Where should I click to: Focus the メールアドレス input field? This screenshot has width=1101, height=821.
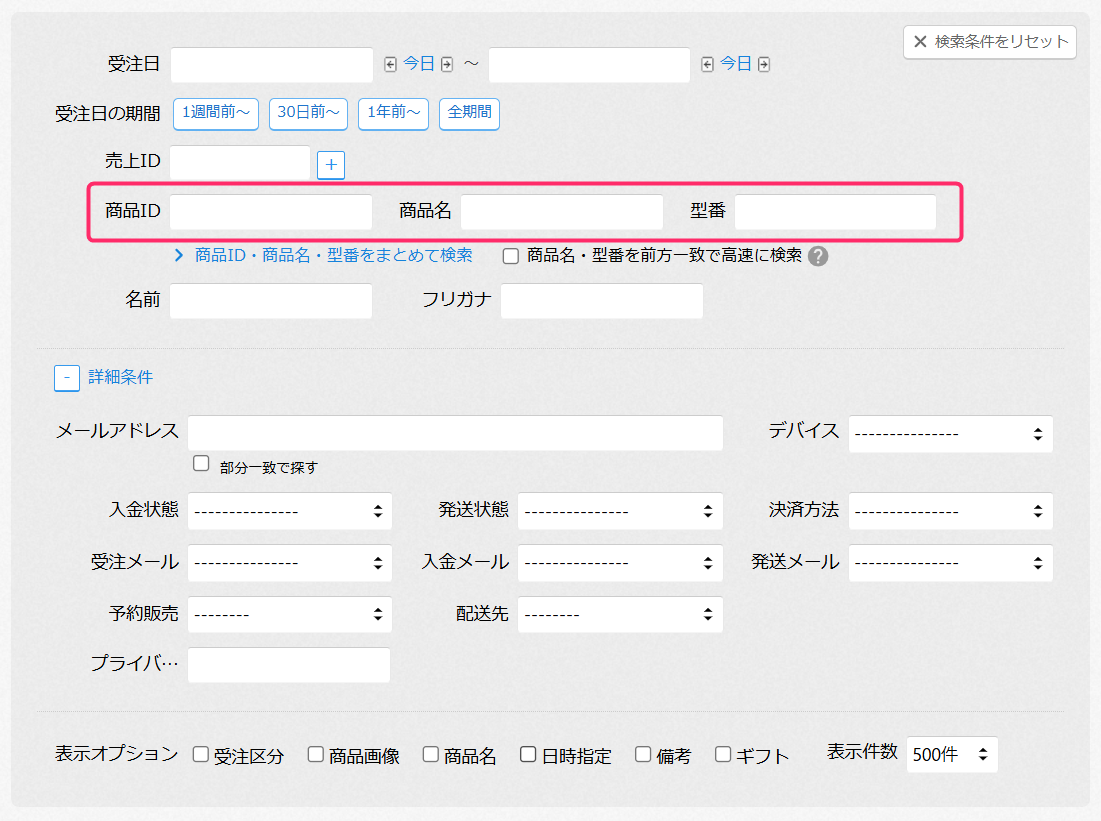click(455, 434)
